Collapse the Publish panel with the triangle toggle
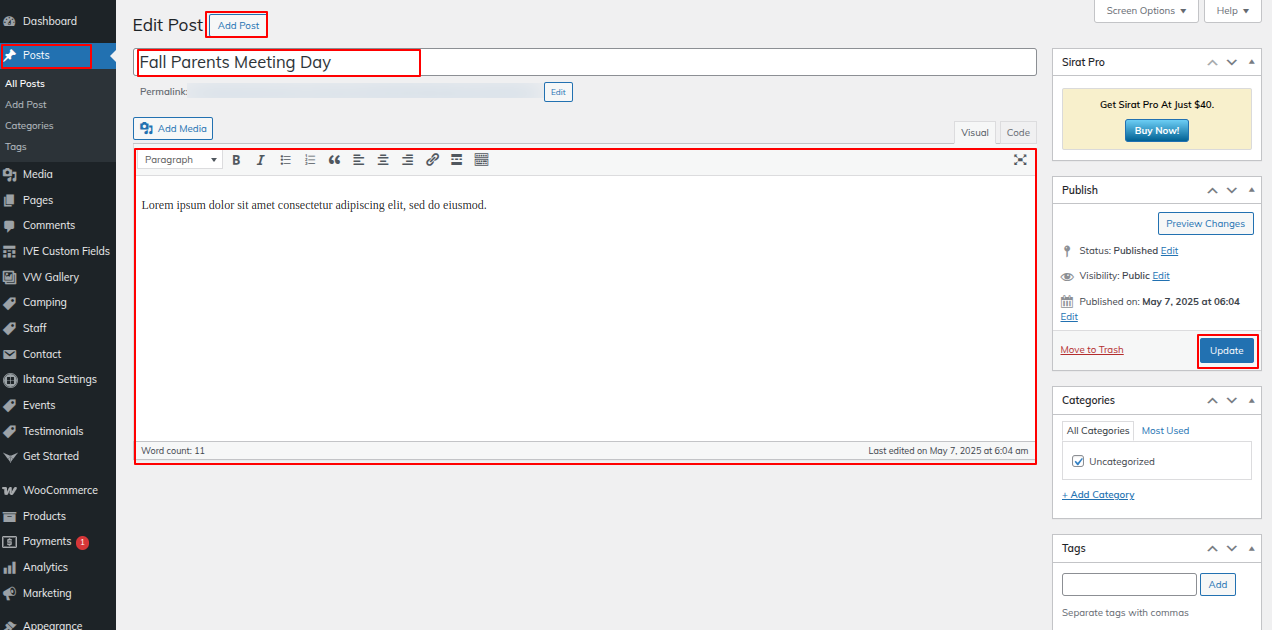The height and width of the screenshot is (630, 1272). click(x=1250, y=190)
